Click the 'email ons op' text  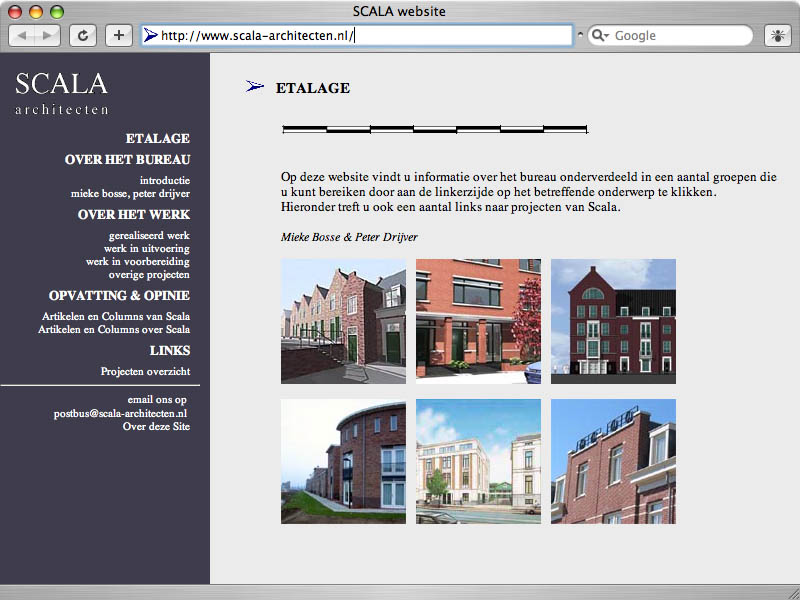157,399
